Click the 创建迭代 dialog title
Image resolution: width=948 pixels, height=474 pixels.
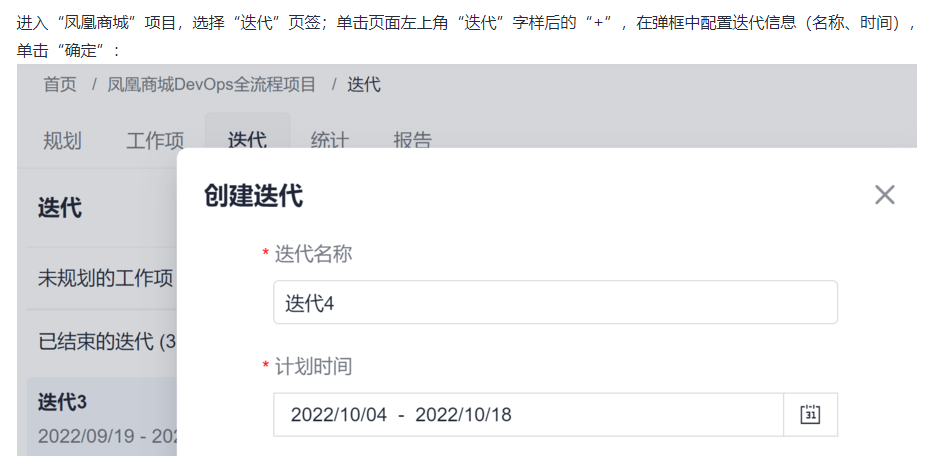point(253,195)
